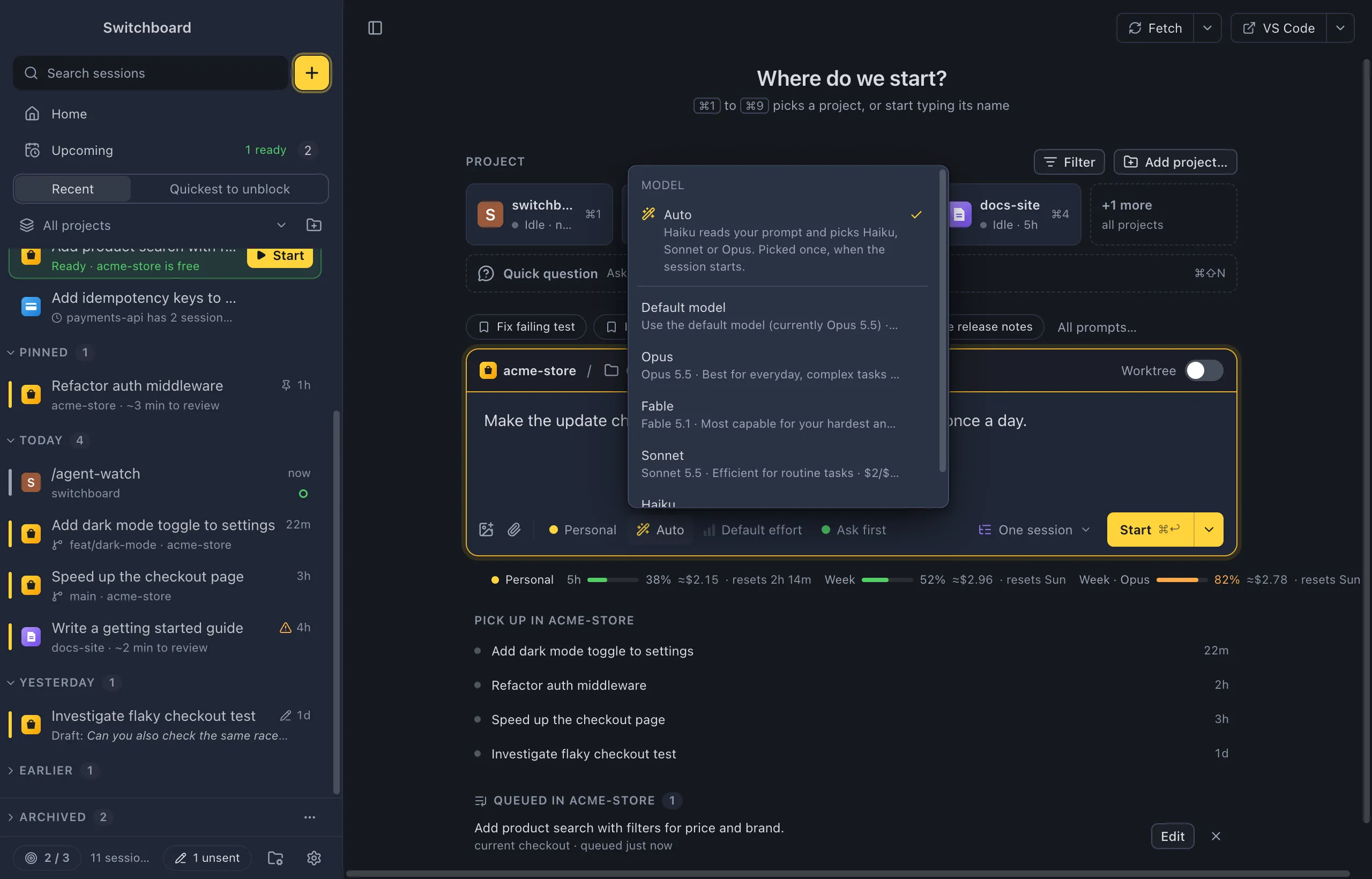Image resolution: width=1372 pixels, height=879 pixels.
Task: Open Refactor auth middleware pinned session
Action: (166, 394)
